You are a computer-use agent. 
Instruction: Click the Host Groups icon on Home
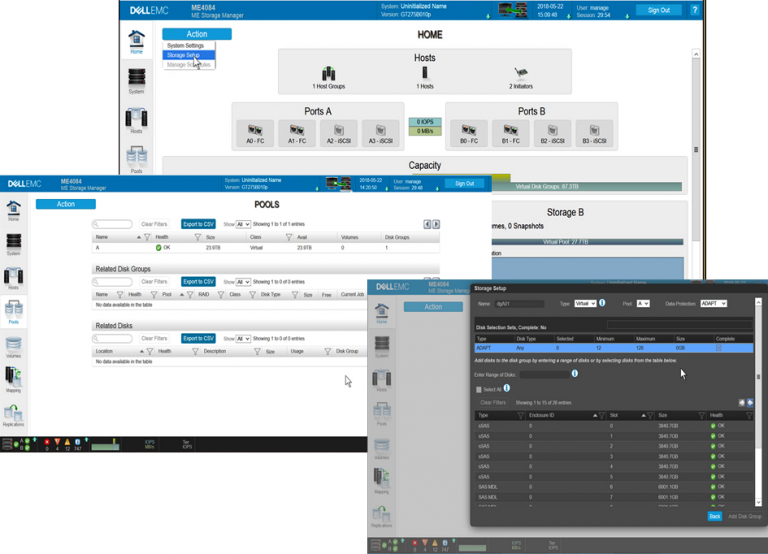coord(328,74)
